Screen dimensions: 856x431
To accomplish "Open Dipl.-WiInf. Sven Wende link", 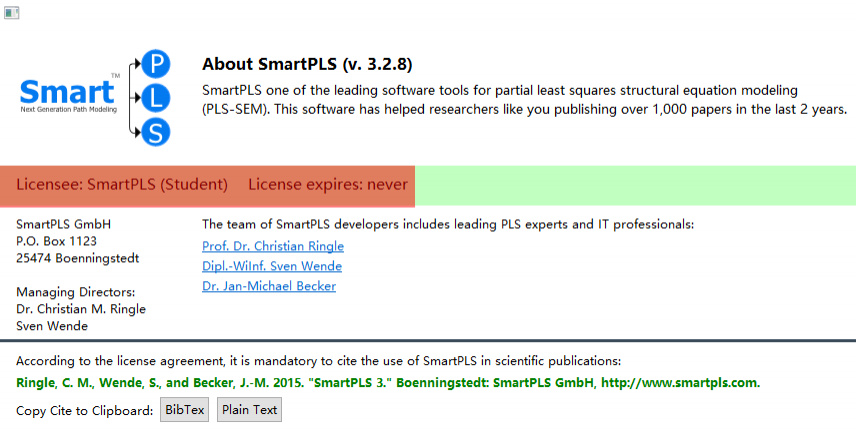I will pos(271,266).
